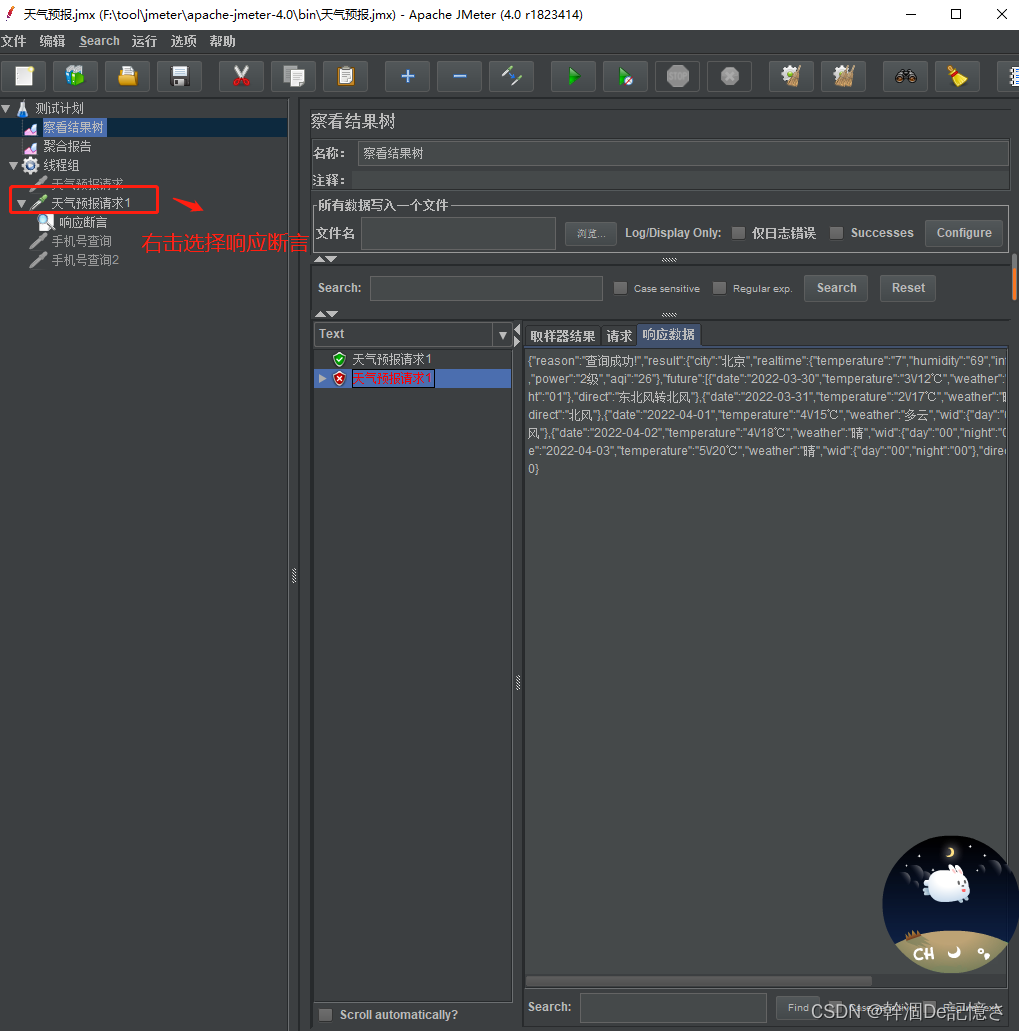Viewport: 1019px width, 1031px height.
Task: Toggle the 仅日志错误 errors-only checkbox
Action: 738,233
